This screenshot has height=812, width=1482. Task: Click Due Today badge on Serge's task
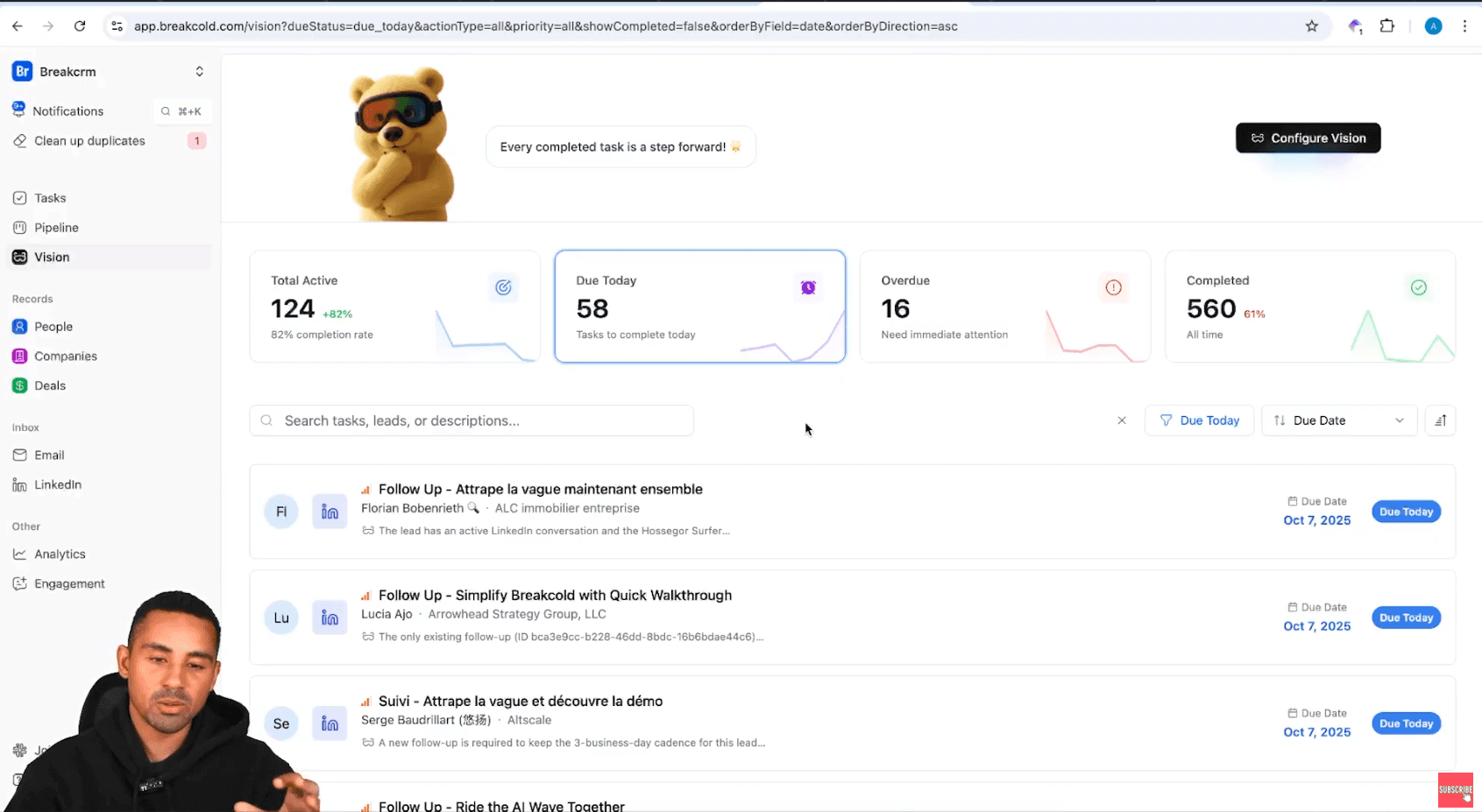(x=1406, y=724)
